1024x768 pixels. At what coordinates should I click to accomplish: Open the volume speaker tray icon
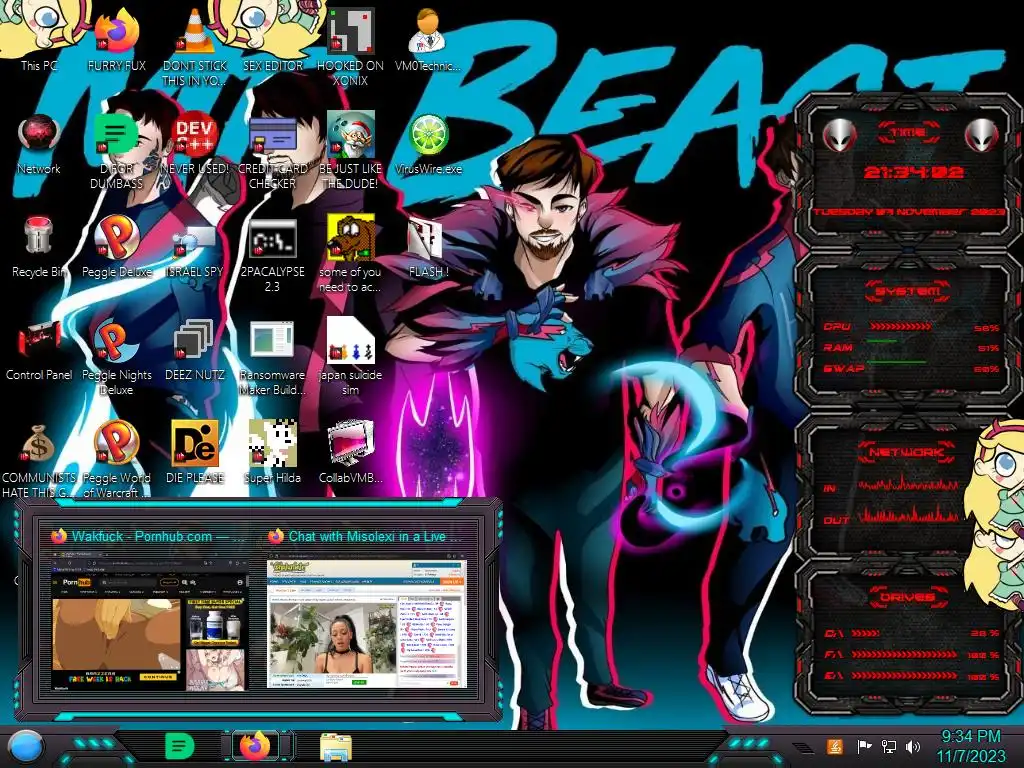point(913,746)
